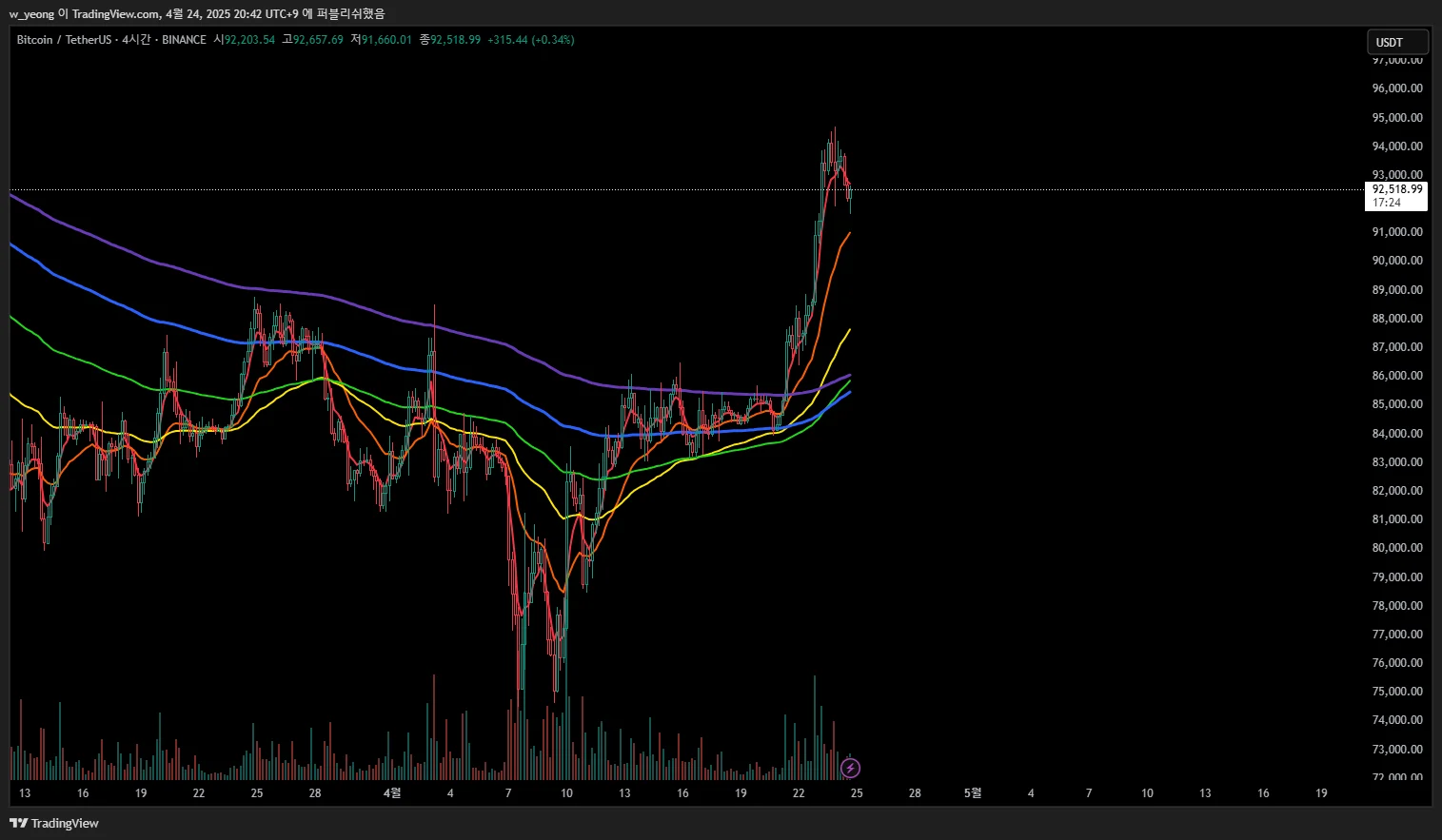Click the Bitcoin / TetherUS symbol title
Viewport: 1442px width, 840px height.
click(64, 40)
